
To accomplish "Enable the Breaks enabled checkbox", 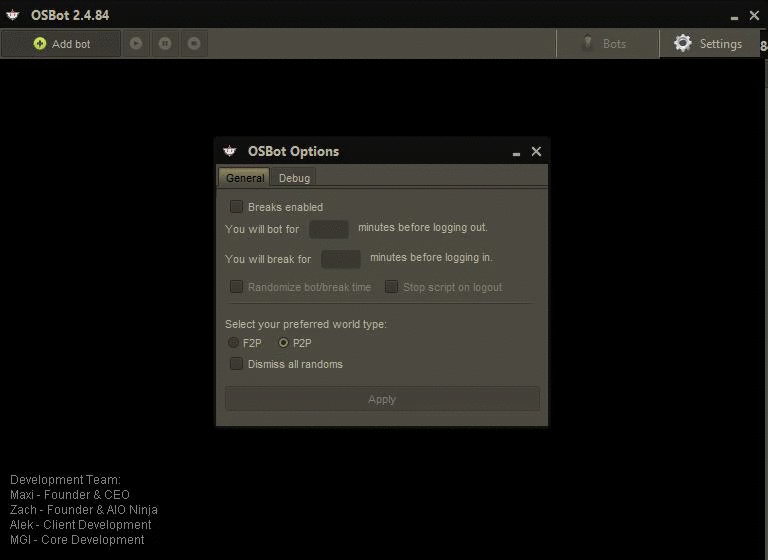I will click(236, 207).
